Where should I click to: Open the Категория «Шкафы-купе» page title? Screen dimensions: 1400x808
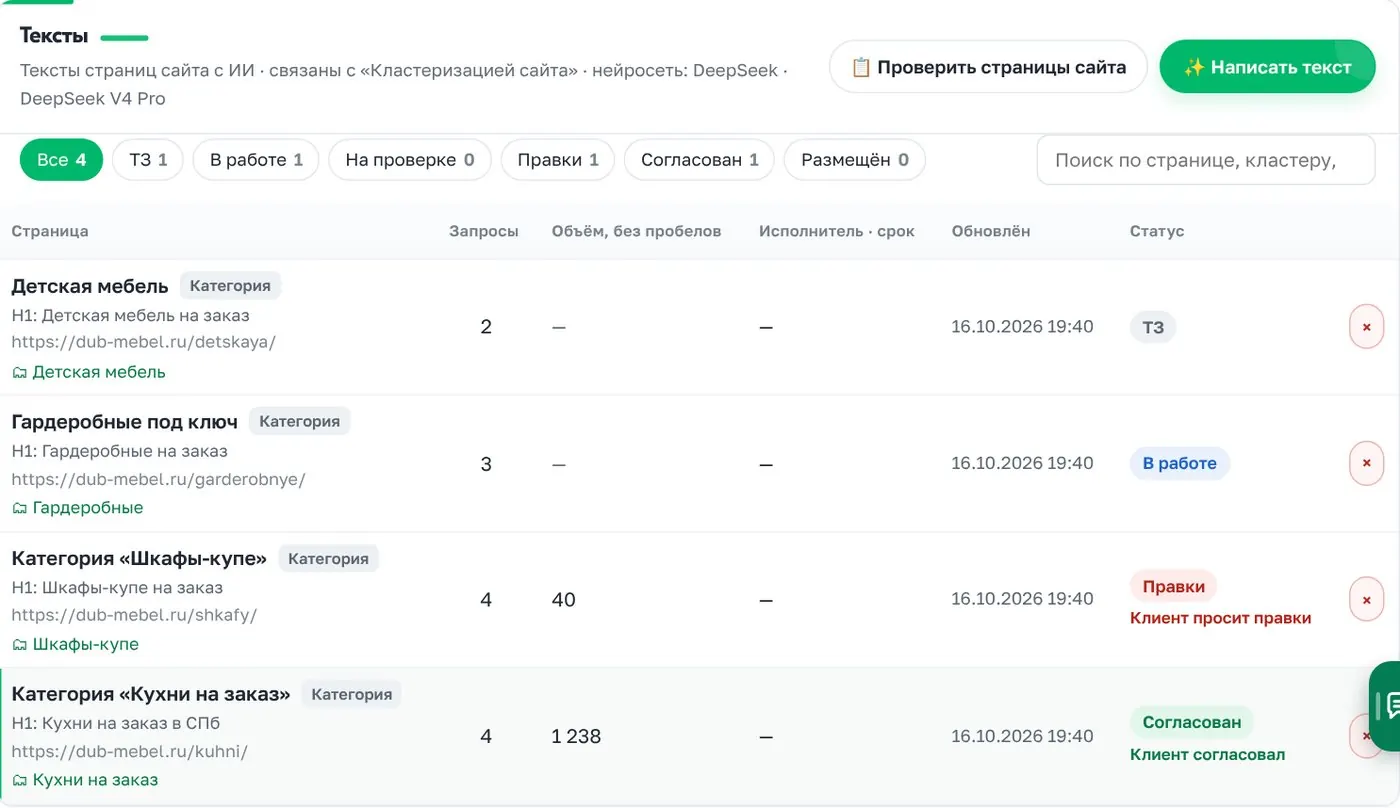coord(139,558)
